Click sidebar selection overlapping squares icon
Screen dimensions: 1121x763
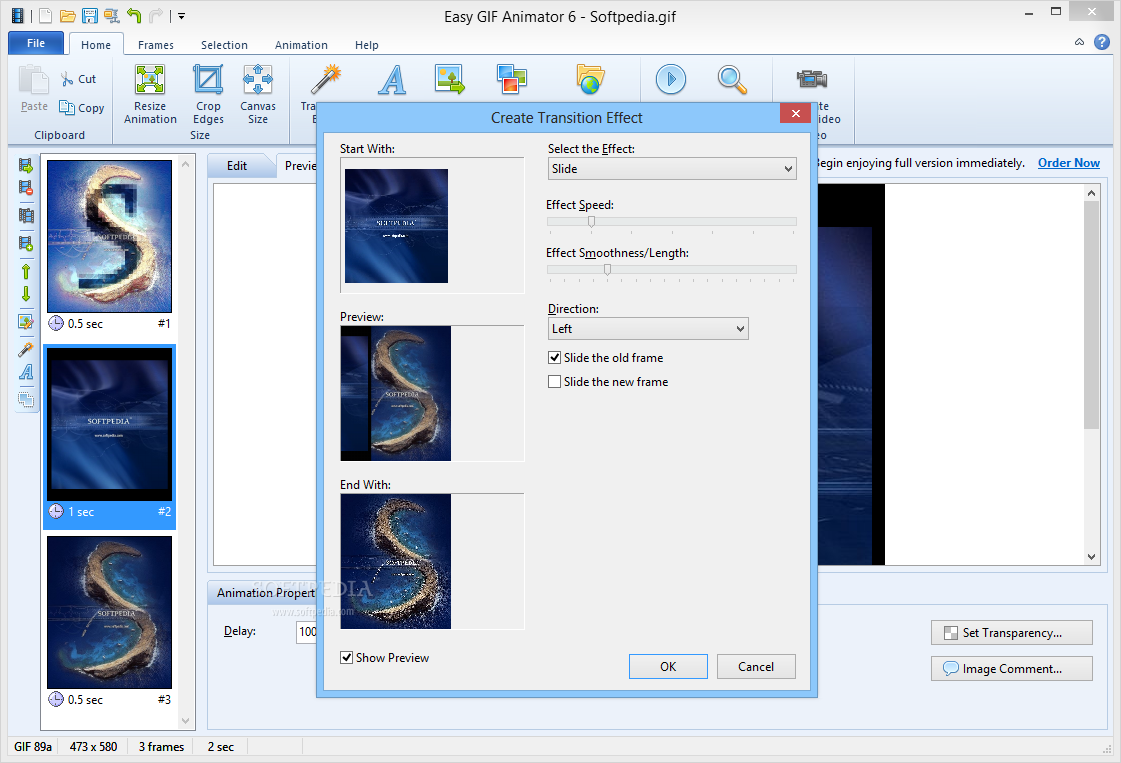pos(26,399)
